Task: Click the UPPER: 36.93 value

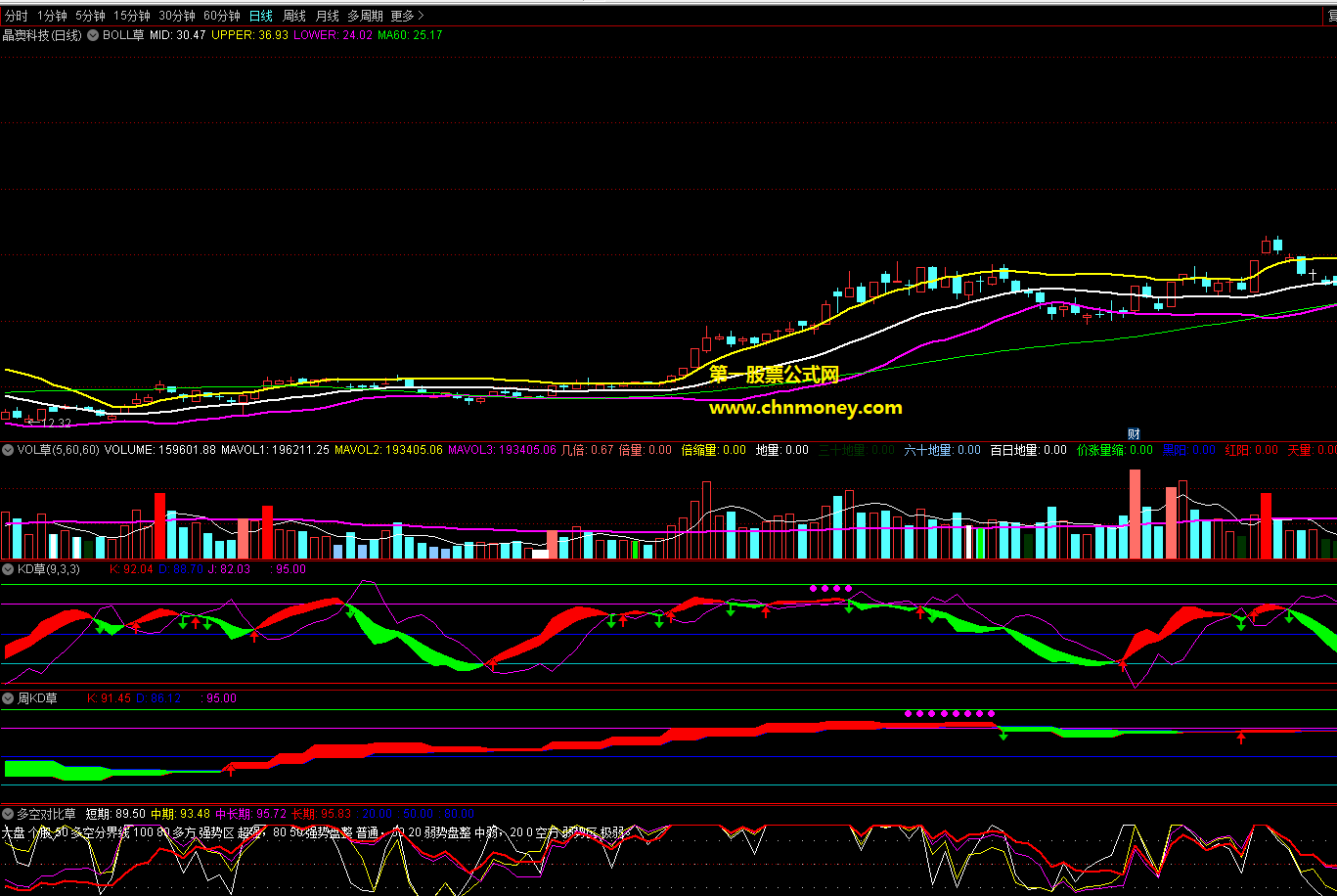Action: coord(249,35)
